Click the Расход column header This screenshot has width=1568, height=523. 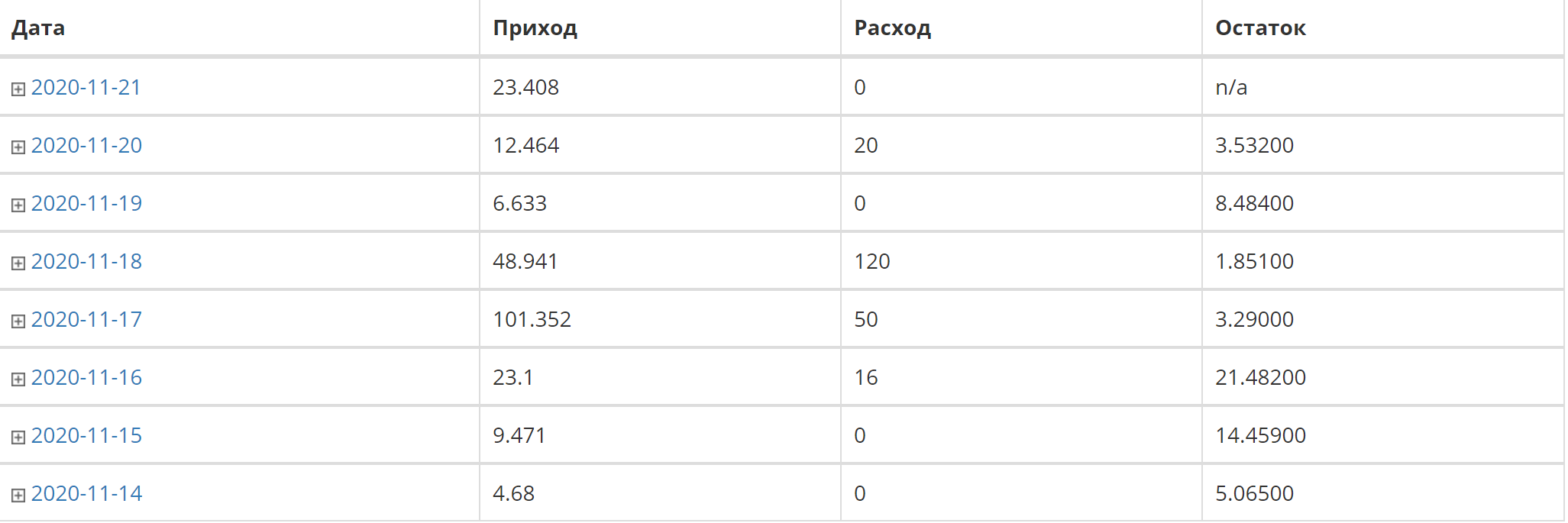point(892,28)
